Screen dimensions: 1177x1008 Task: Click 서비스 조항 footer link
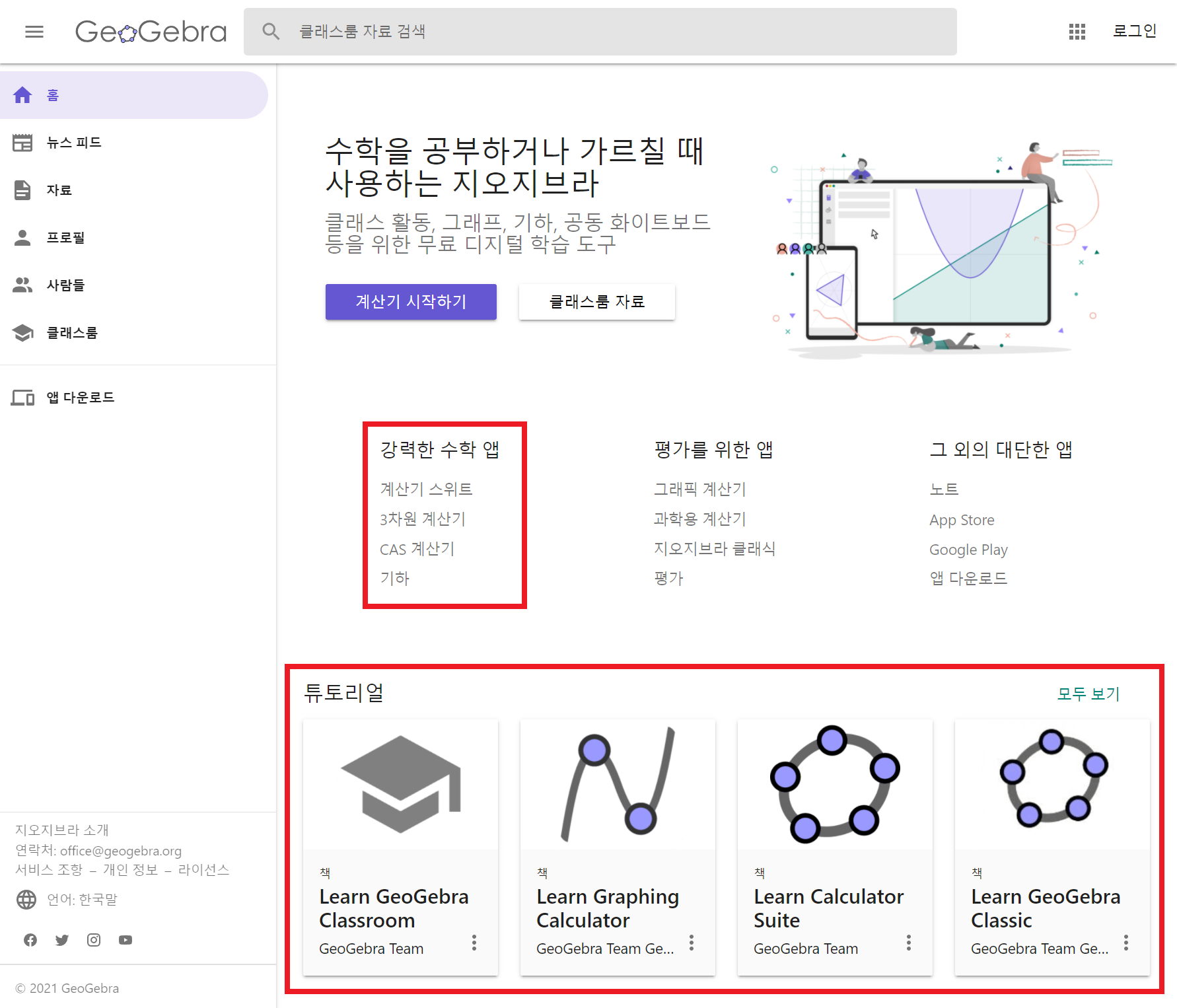pos(49,869)
